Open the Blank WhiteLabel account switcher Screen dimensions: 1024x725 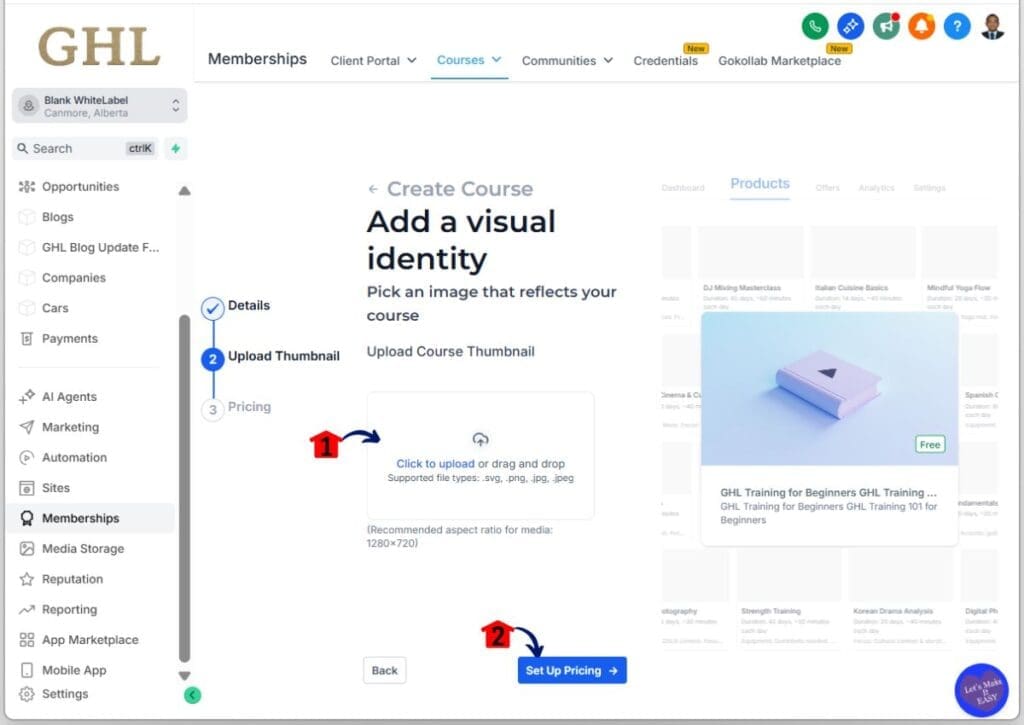coord(97,105)
